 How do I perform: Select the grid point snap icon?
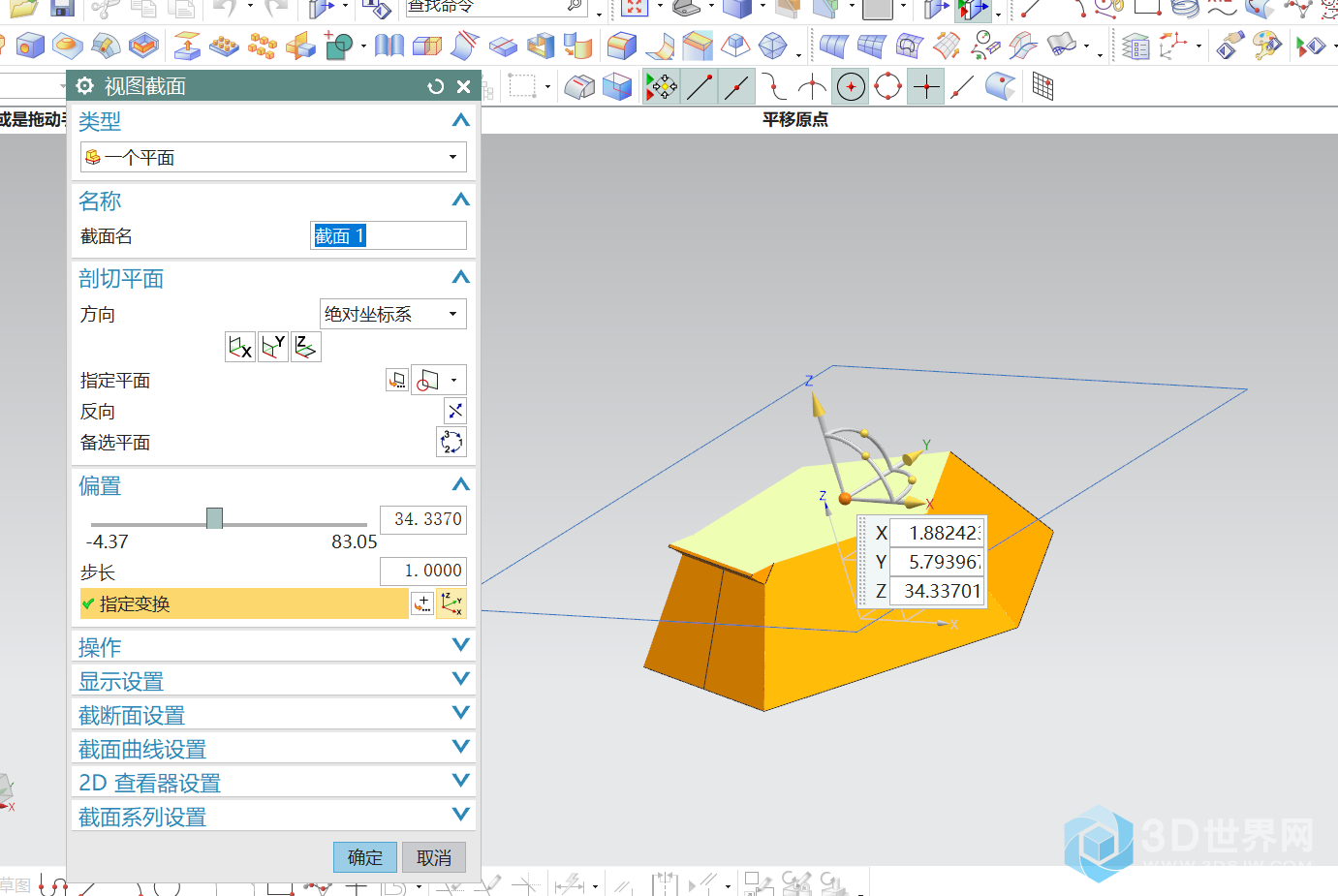[1042, 87]
